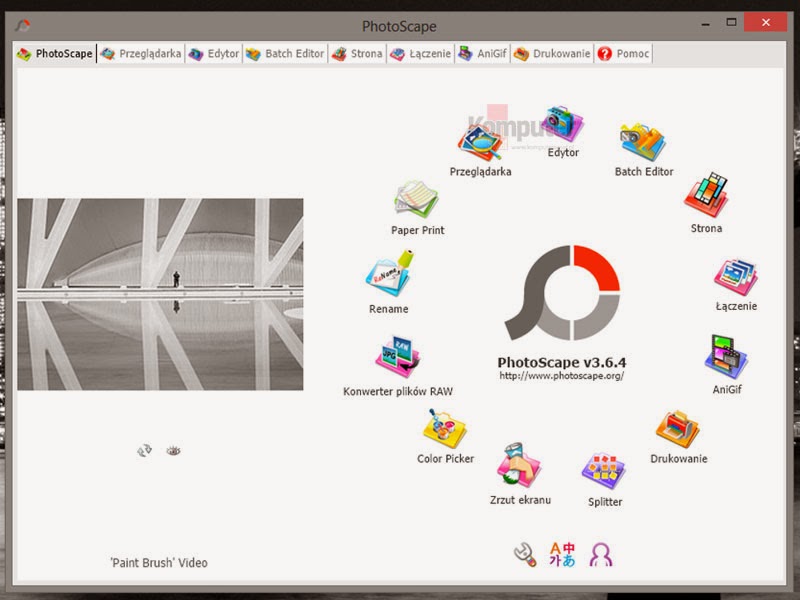Image resolution: width=800 pixels, height=600 pixels.
Task: Switch to the Przeglądarka tab
Action: 141,54
